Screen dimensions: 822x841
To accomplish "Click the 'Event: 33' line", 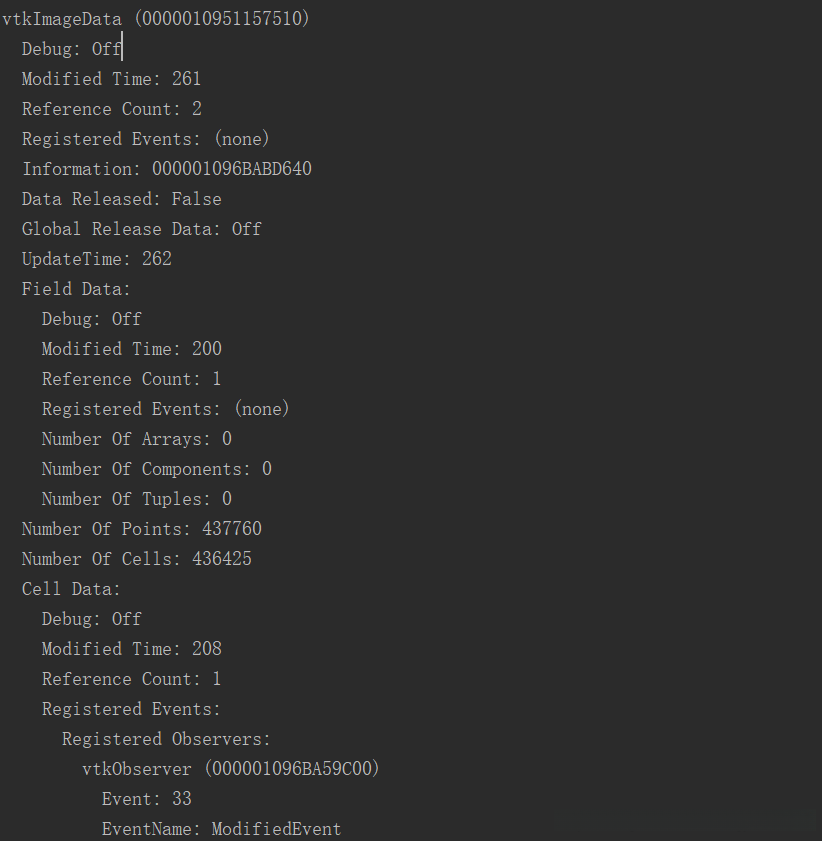I will pyautogui.click(x=146, y=799).
